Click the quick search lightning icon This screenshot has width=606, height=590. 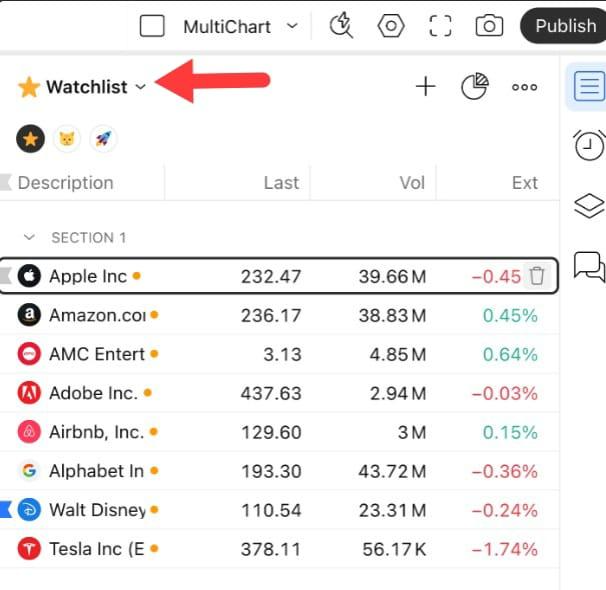tap(342, 26)
